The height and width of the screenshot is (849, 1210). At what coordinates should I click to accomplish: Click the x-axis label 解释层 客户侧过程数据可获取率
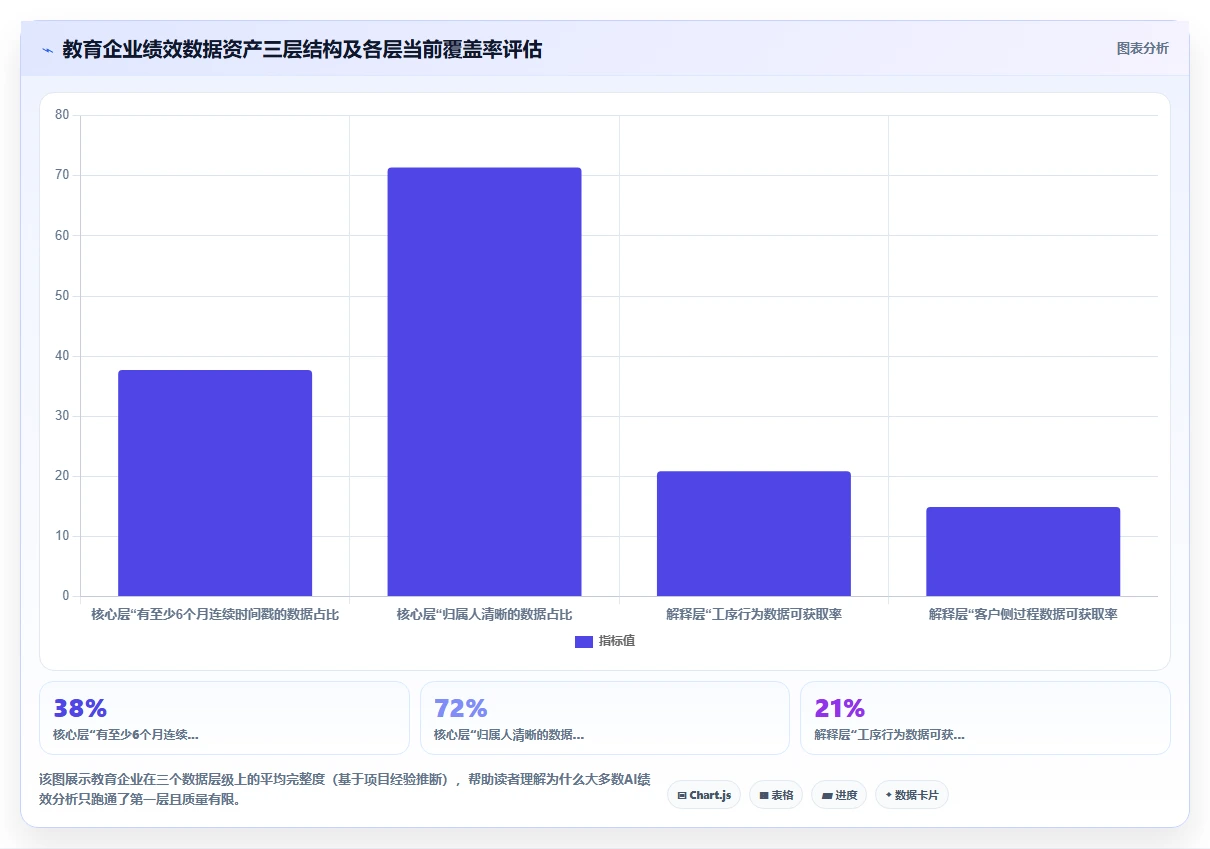(1023, 614)
